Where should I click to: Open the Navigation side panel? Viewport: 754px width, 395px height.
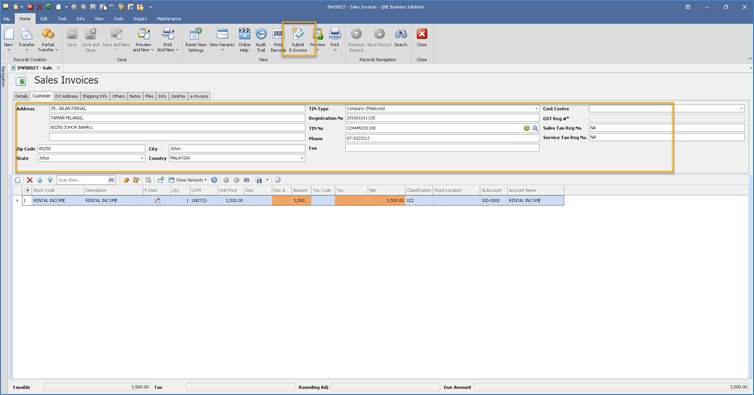[3, 77]
